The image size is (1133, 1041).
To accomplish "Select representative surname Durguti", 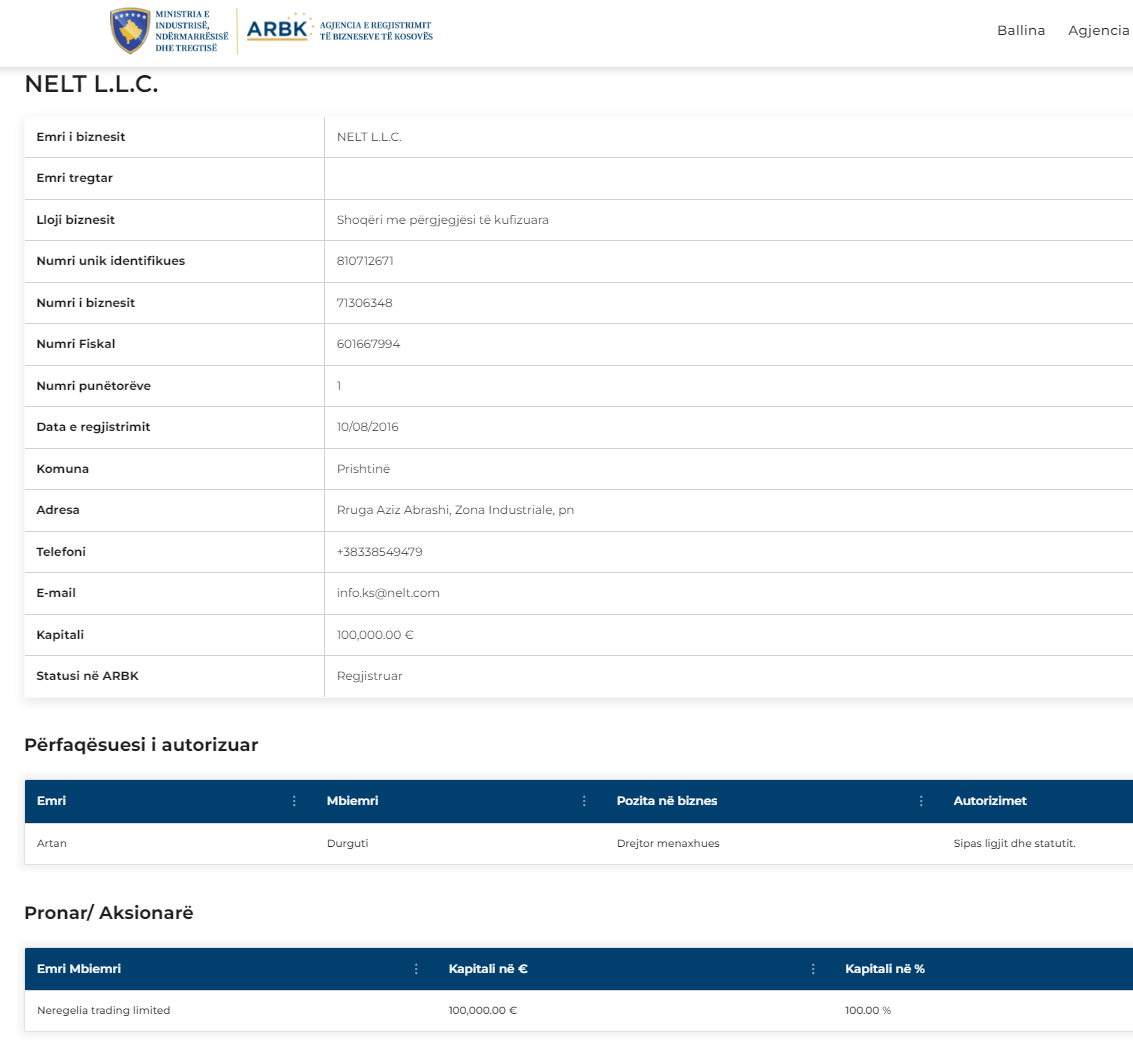I will [348, 844].
